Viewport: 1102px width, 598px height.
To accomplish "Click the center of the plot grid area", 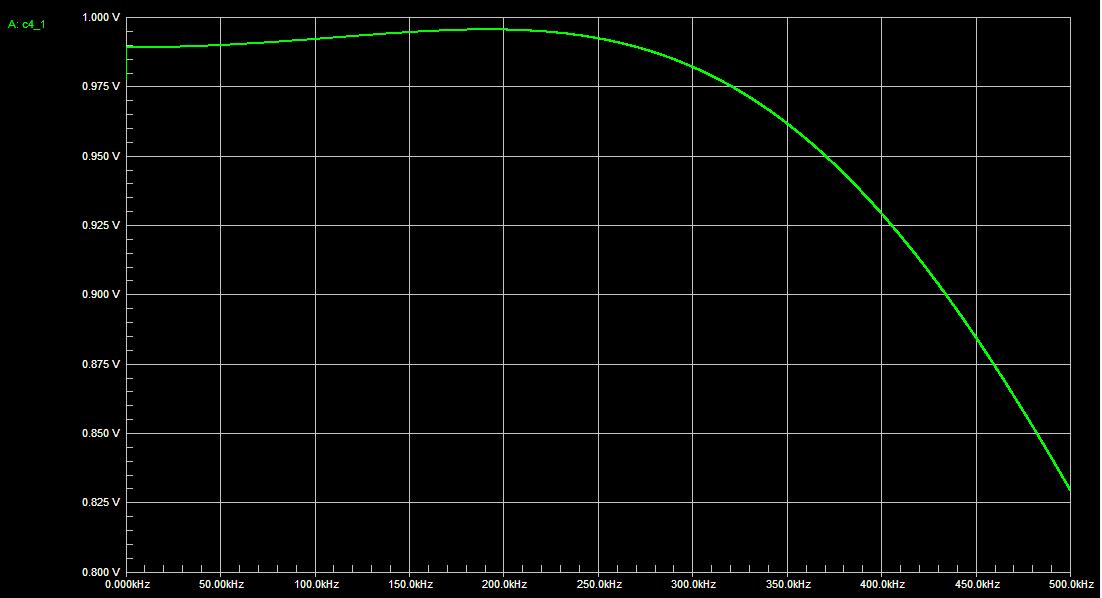I will [x=600, y=293].
